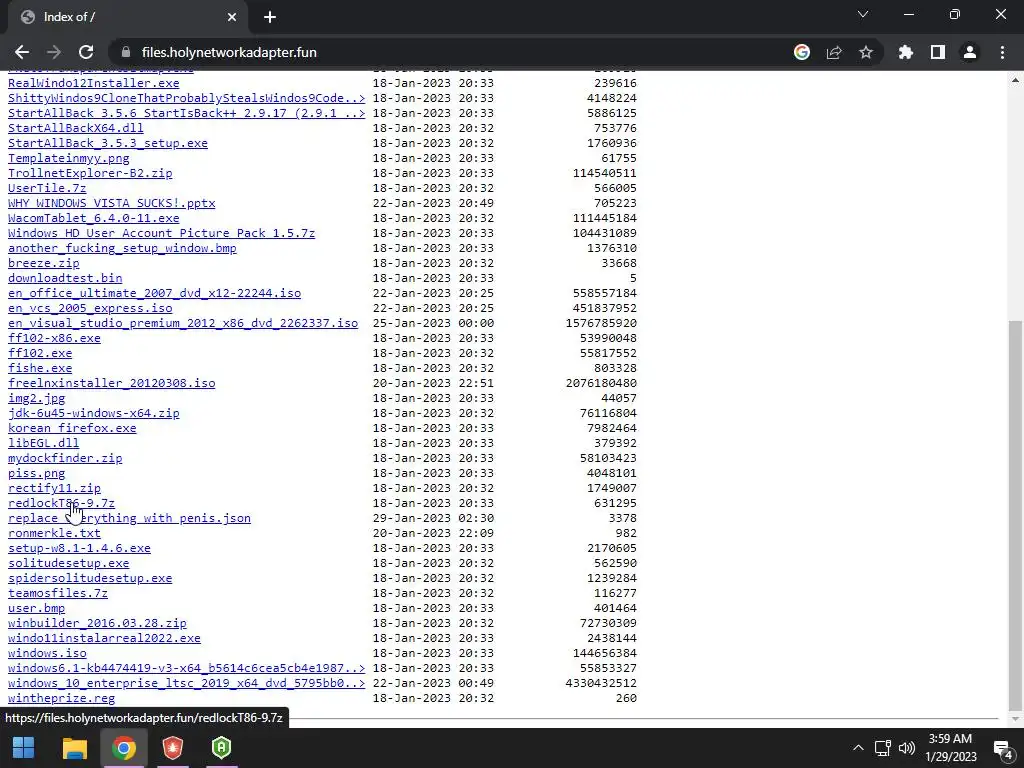Open the Windows Start menu
The image size is (1024, 768).
24,748
